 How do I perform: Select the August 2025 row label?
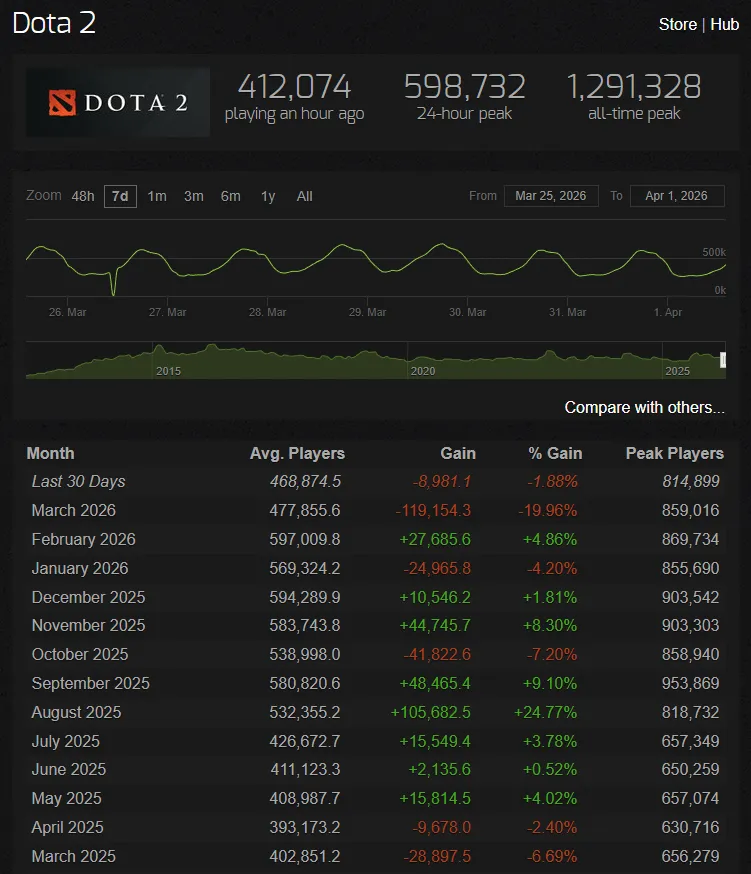76,712
